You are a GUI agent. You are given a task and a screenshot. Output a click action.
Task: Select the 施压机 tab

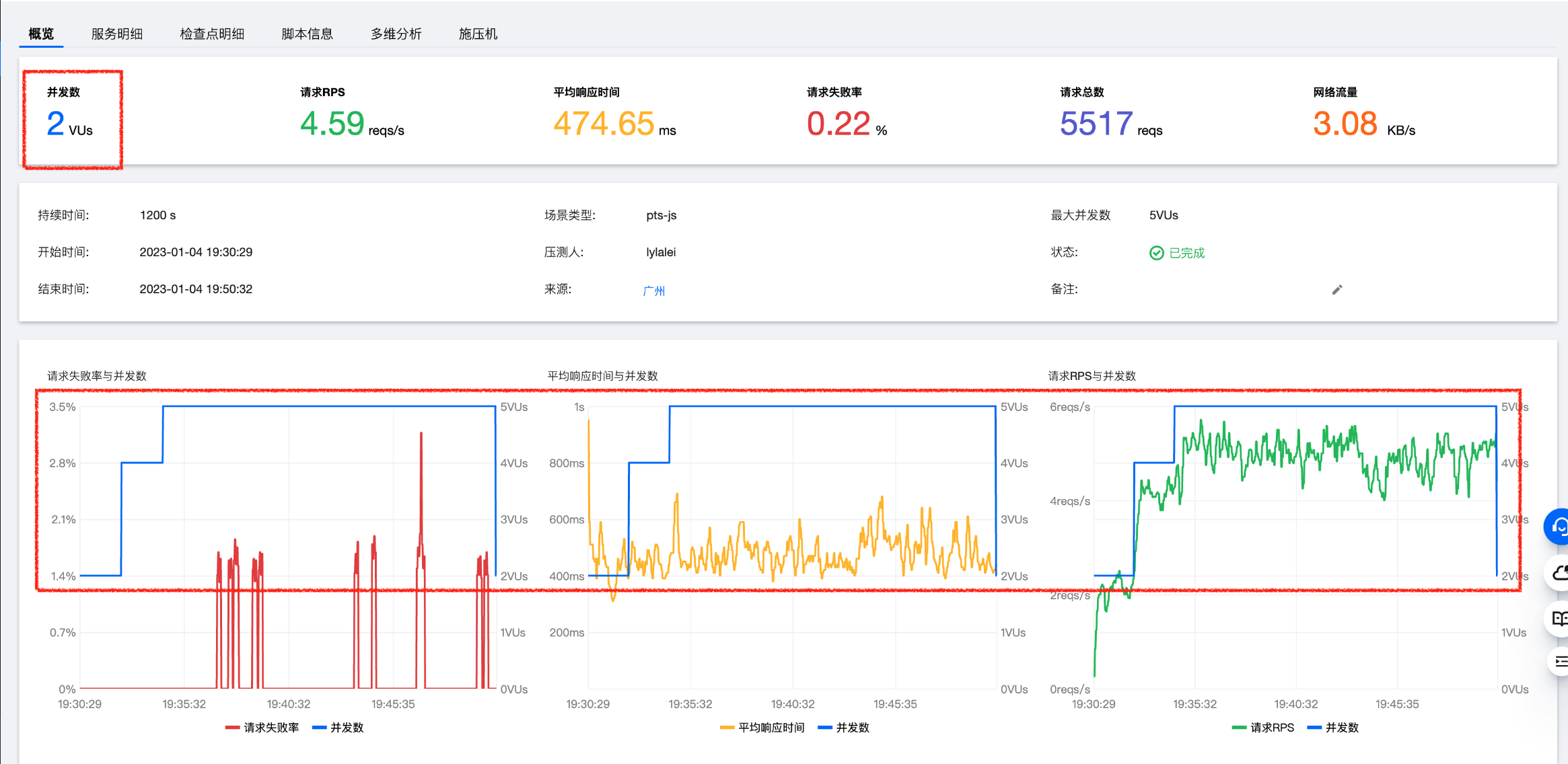point(478,34)
